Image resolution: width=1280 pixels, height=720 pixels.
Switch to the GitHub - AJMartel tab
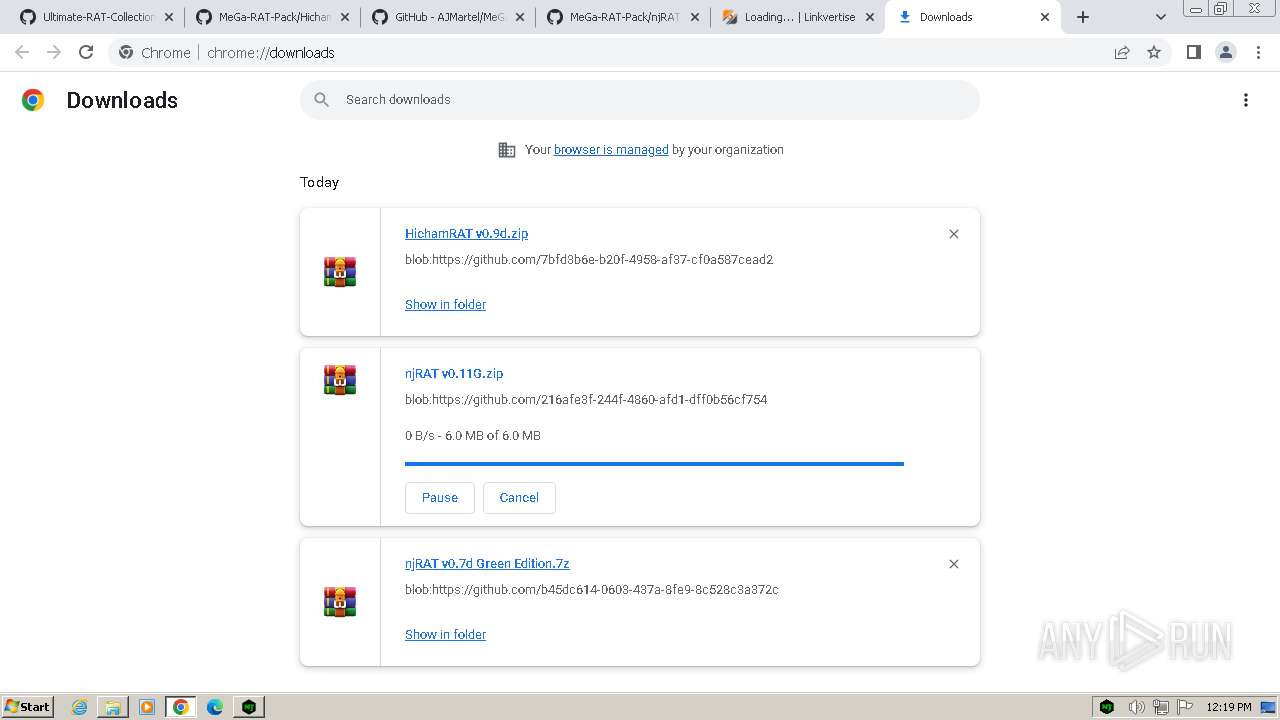tap(448, 17)
